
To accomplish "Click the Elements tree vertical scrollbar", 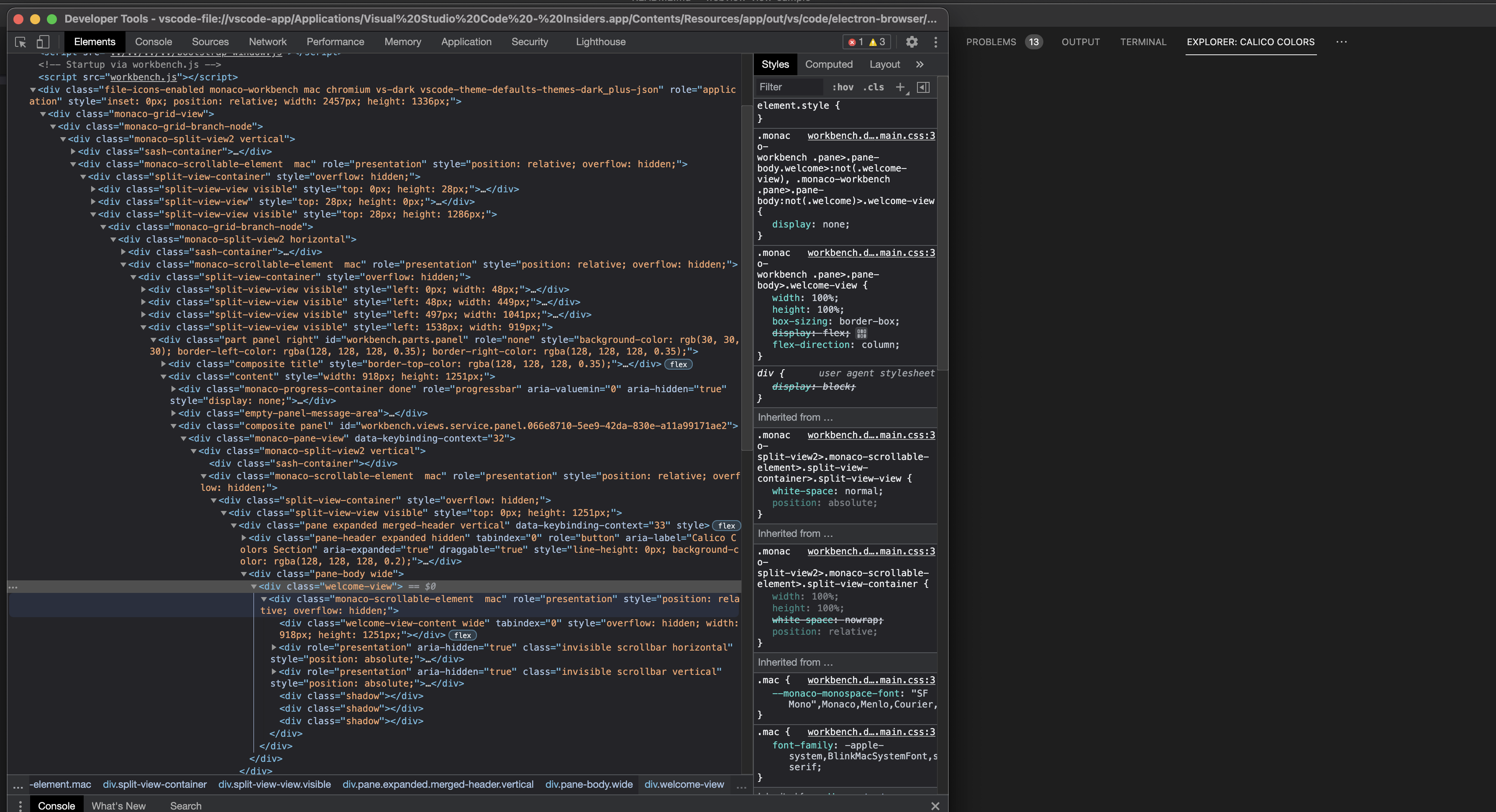I will (x=747, y=278).
